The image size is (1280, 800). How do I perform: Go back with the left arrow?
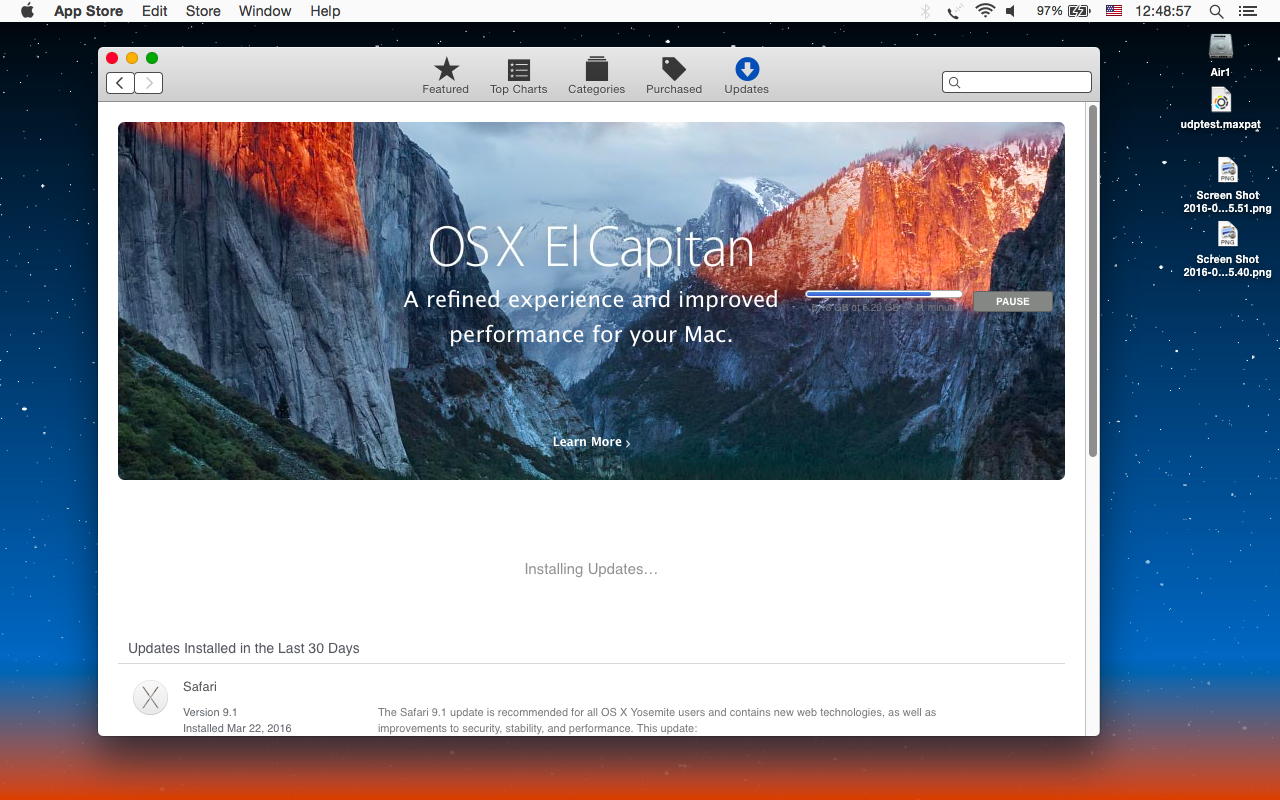(120, 83)
